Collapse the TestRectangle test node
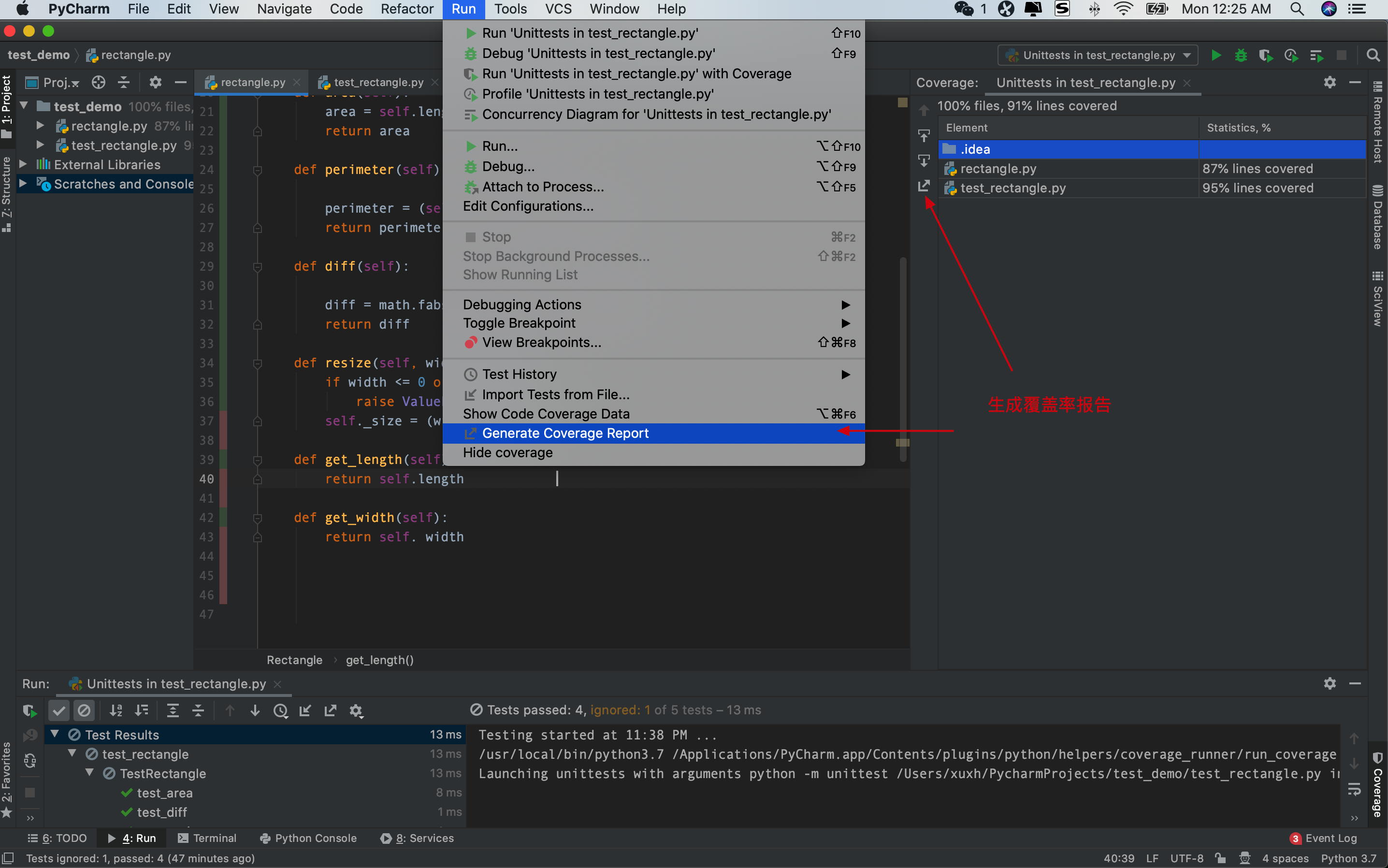Image resolution: width=1388 pixels, height=868 pixels. click(89, 773)
